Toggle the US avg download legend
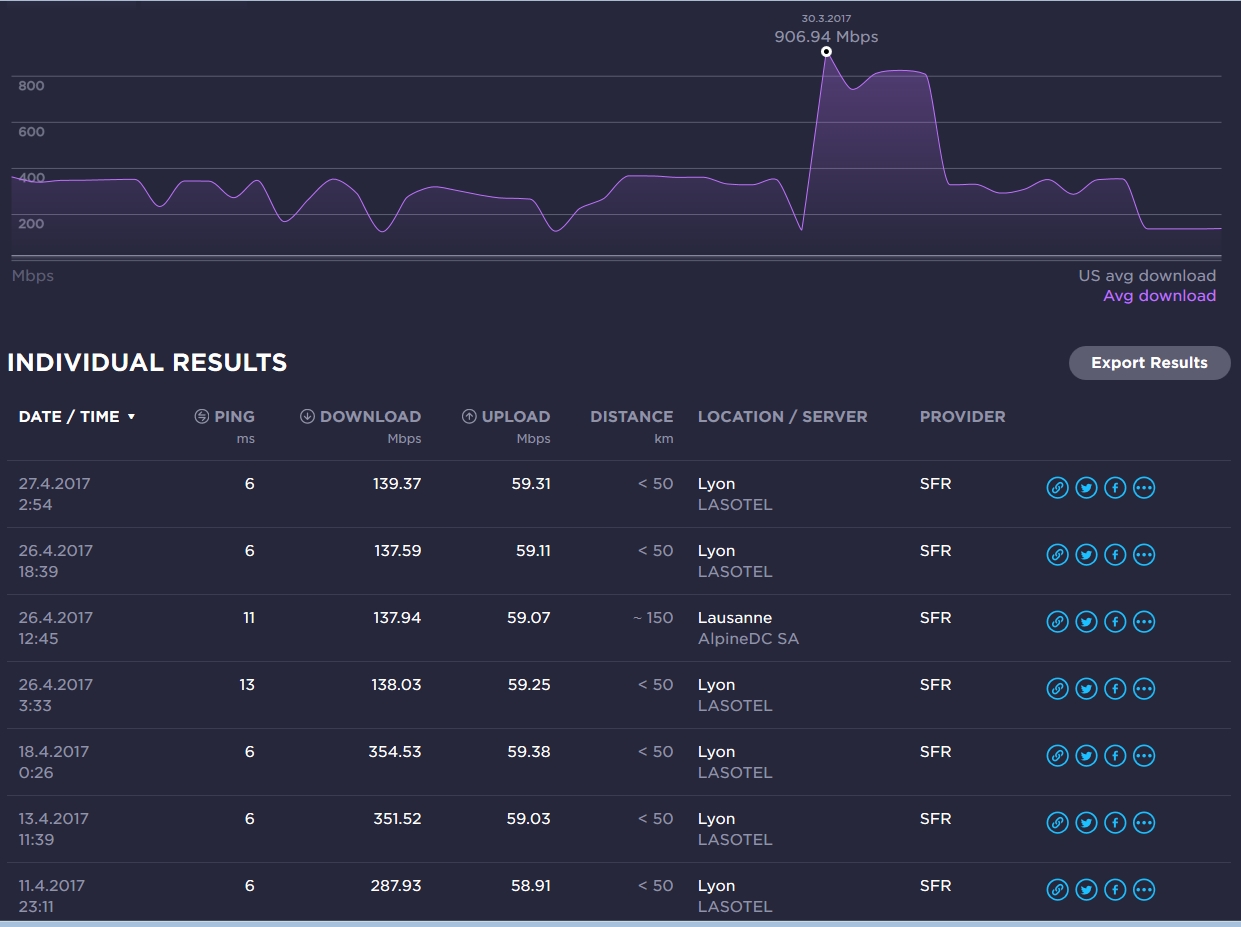 point(1146,276)
